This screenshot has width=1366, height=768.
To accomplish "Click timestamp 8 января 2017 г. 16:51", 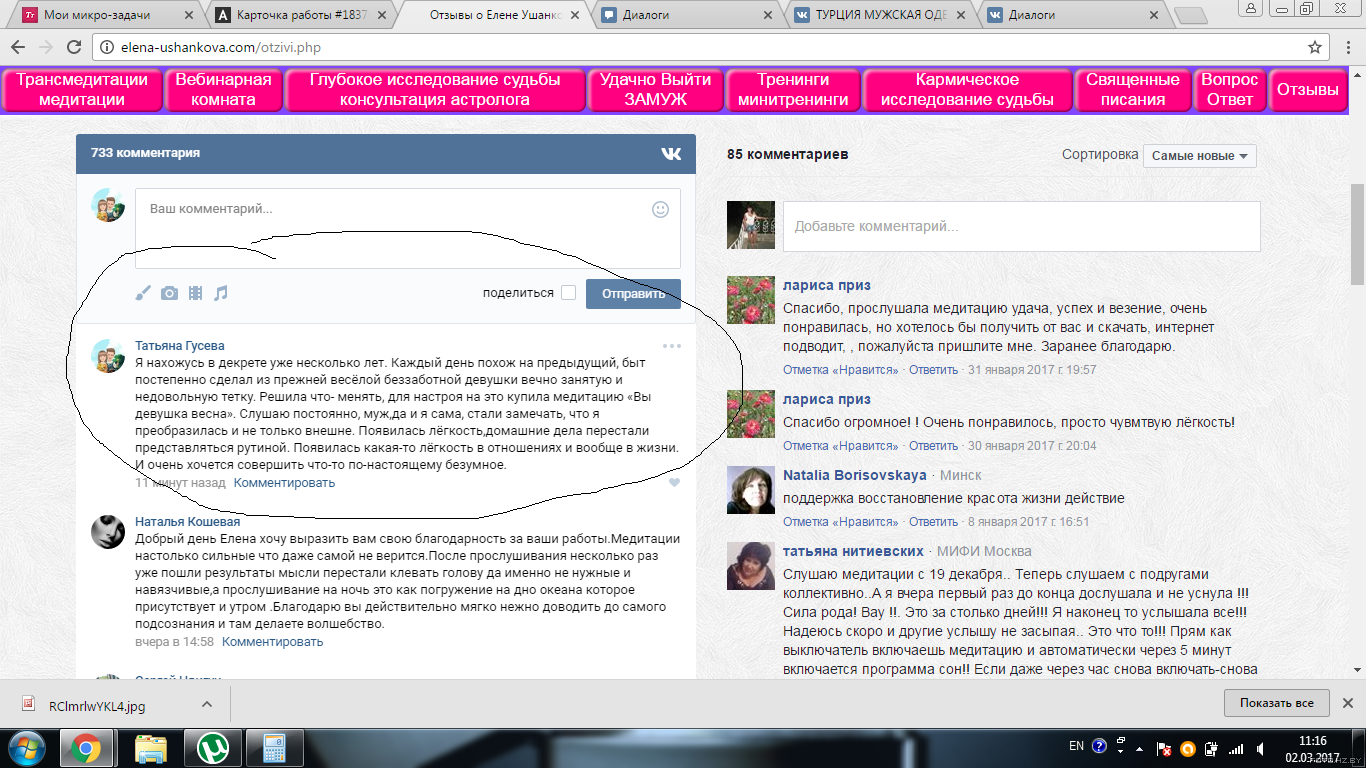I will 1028,522.
